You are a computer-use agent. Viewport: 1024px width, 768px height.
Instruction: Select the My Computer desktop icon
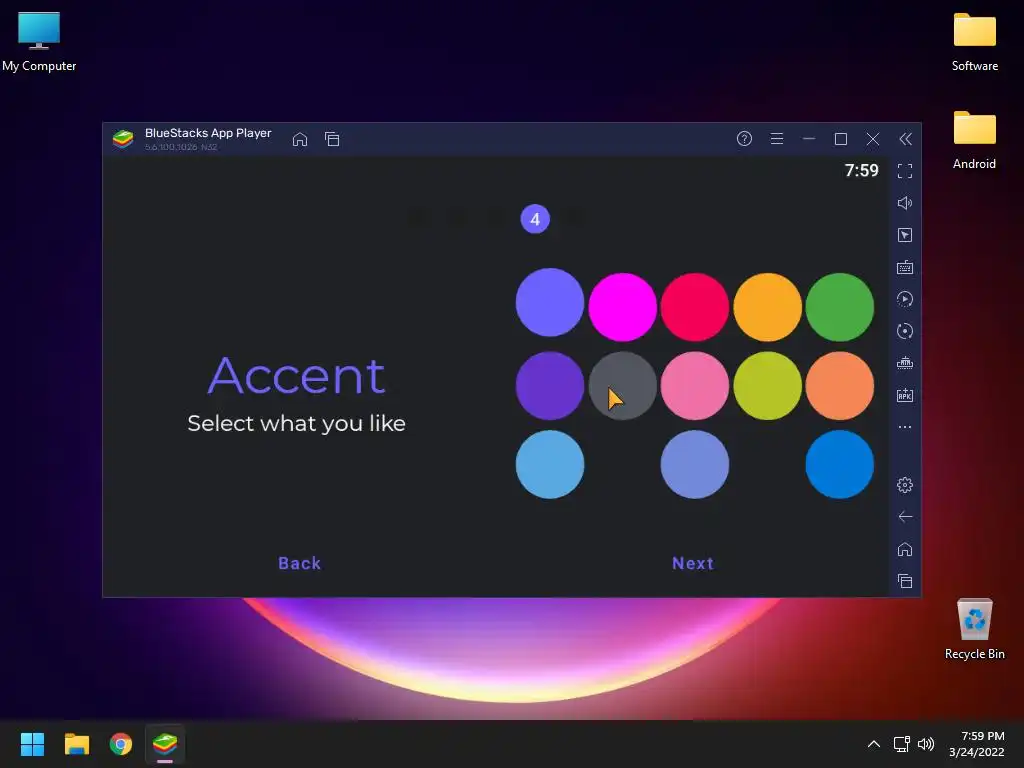tap(39, 42)
